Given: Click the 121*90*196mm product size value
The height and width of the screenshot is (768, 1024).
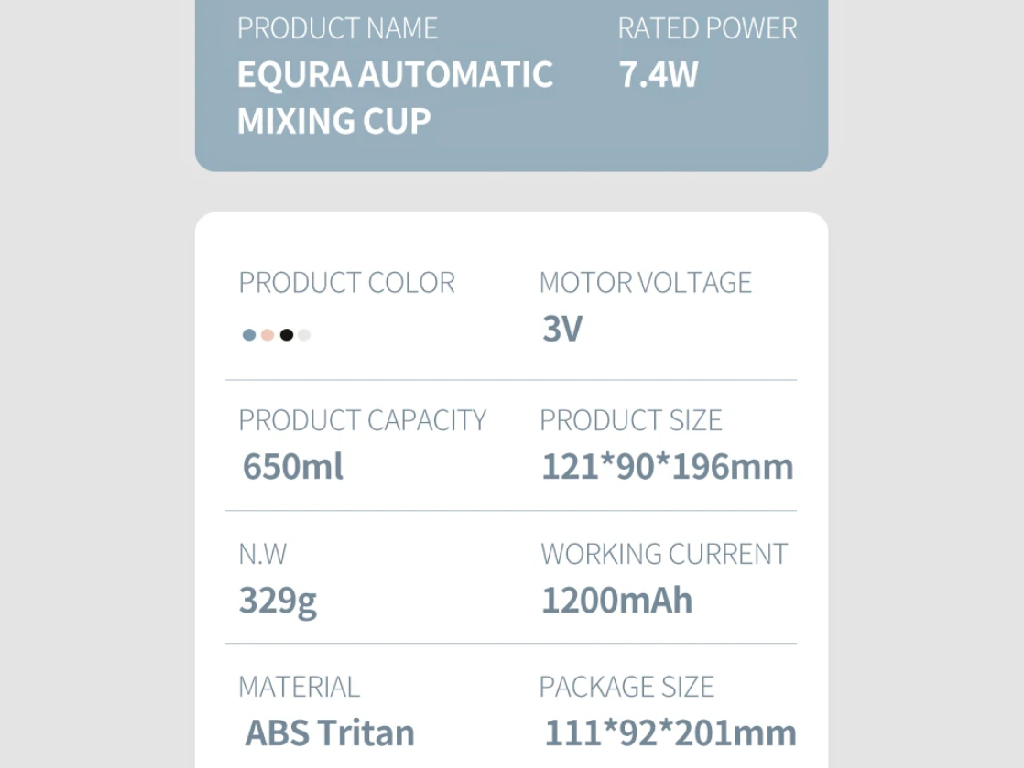Looking at the screenshot, I should coord(667,466).
